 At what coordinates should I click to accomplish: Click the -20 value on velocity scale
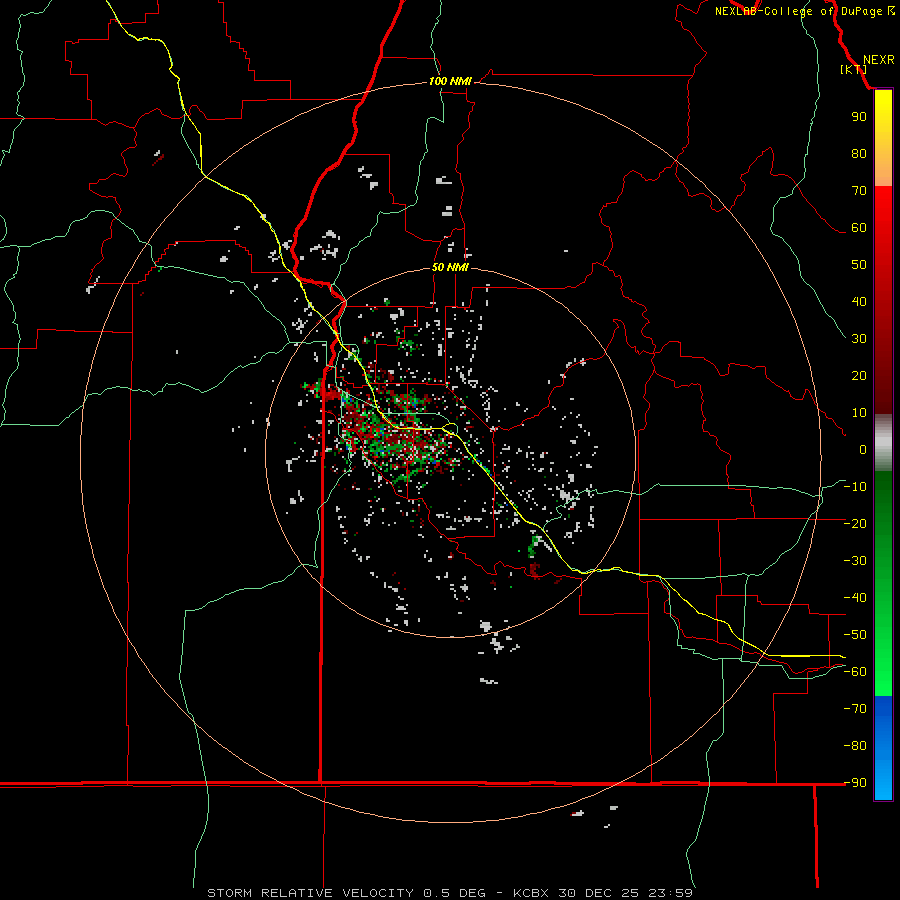coord(855,523)
